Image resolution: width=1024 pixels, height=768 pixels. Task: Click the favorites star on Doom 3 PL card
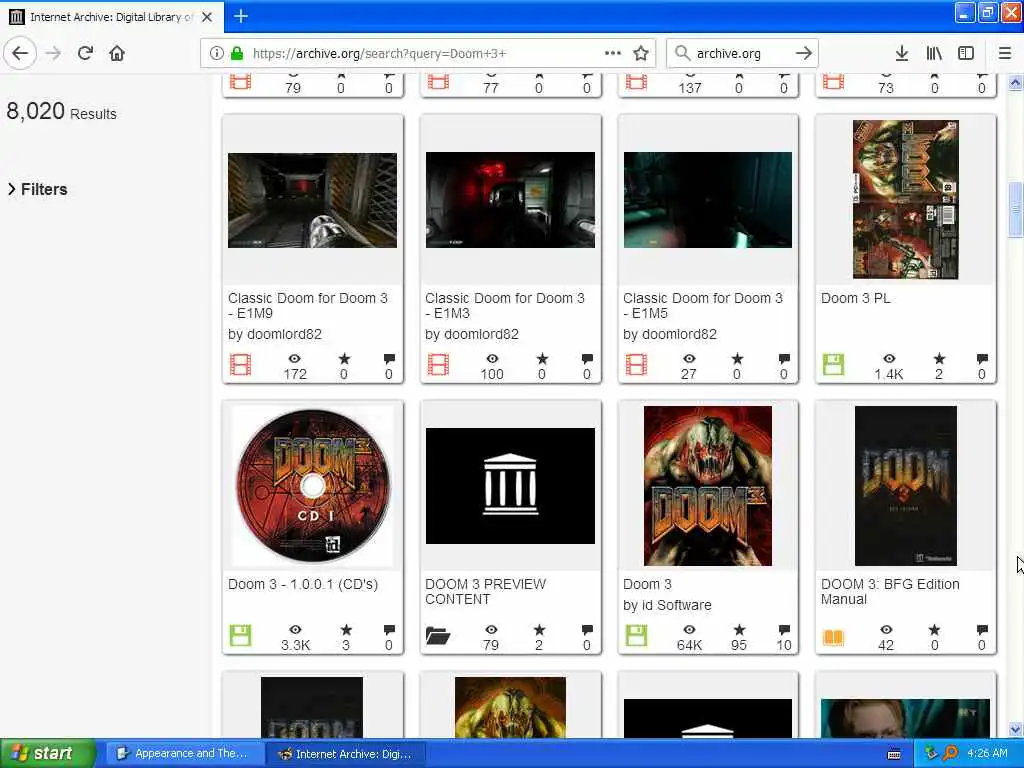pyautogui.click(x=939, y=359)
